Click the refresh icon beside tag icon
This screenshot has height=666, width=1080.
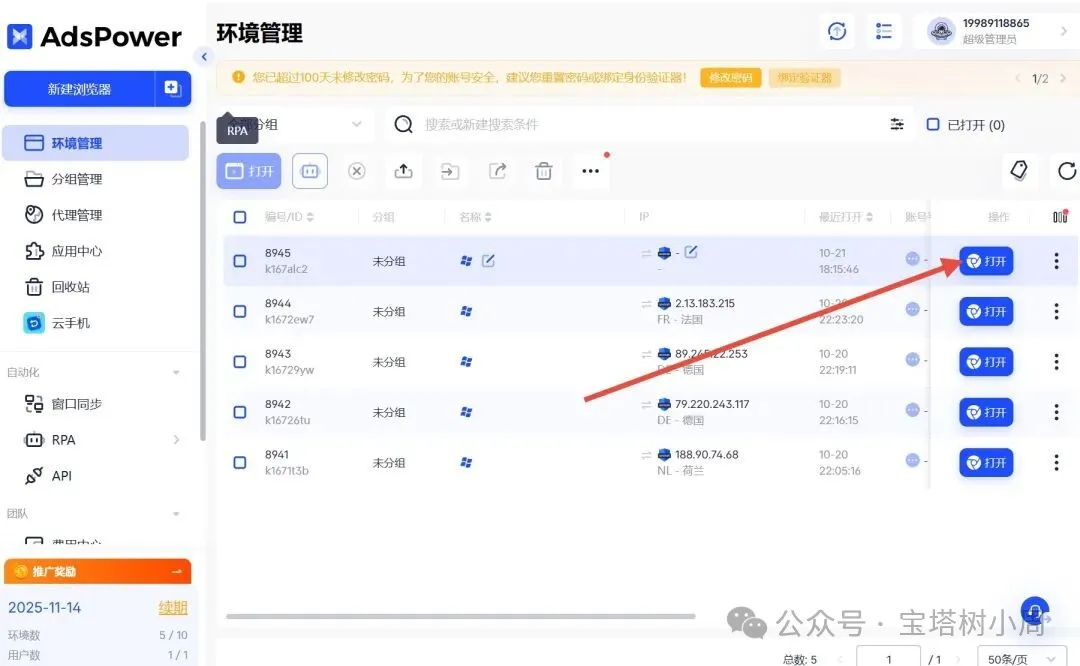pyautogui.click(x=1066, y=171)
